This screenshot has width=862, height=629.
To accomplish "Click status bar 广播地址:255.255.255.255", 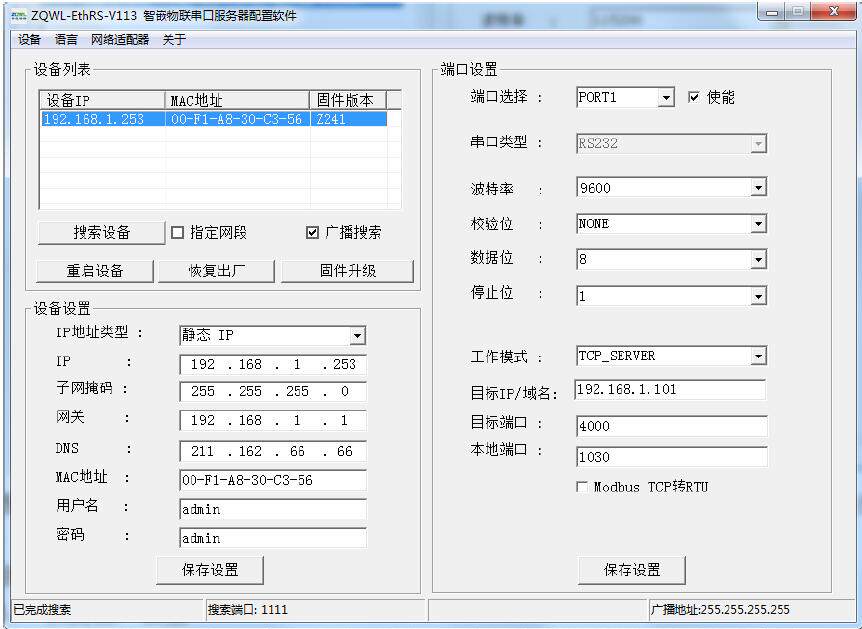I will coord(720,610).
